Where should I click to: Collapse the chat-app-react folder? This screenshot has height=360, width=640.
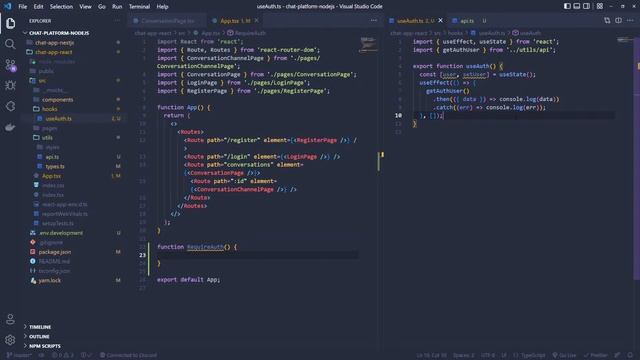(53, 52)
